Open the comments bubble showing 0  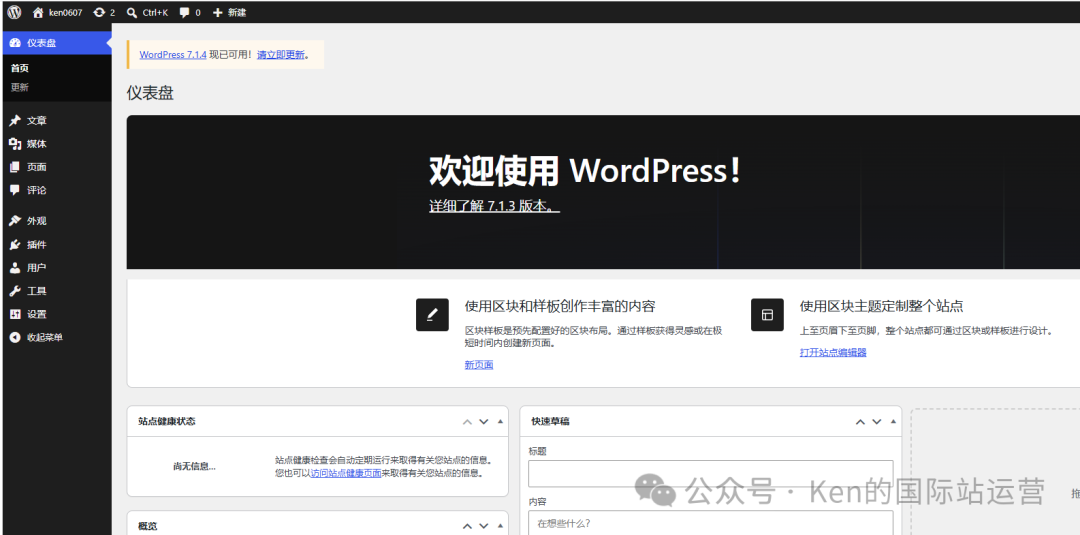tap(185, 12)
